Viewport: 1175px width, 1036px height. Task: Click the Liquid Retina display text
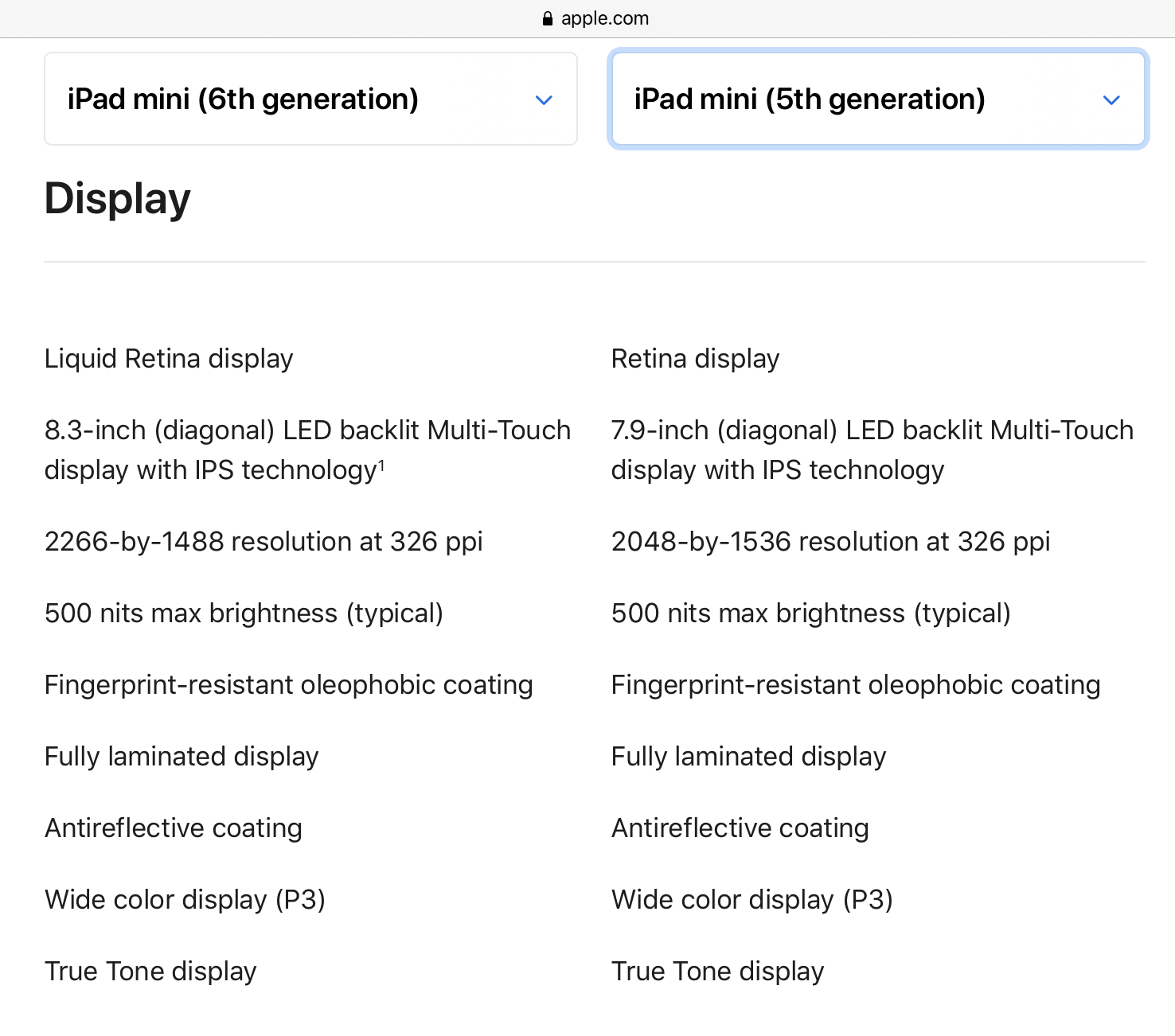point(169,359)
